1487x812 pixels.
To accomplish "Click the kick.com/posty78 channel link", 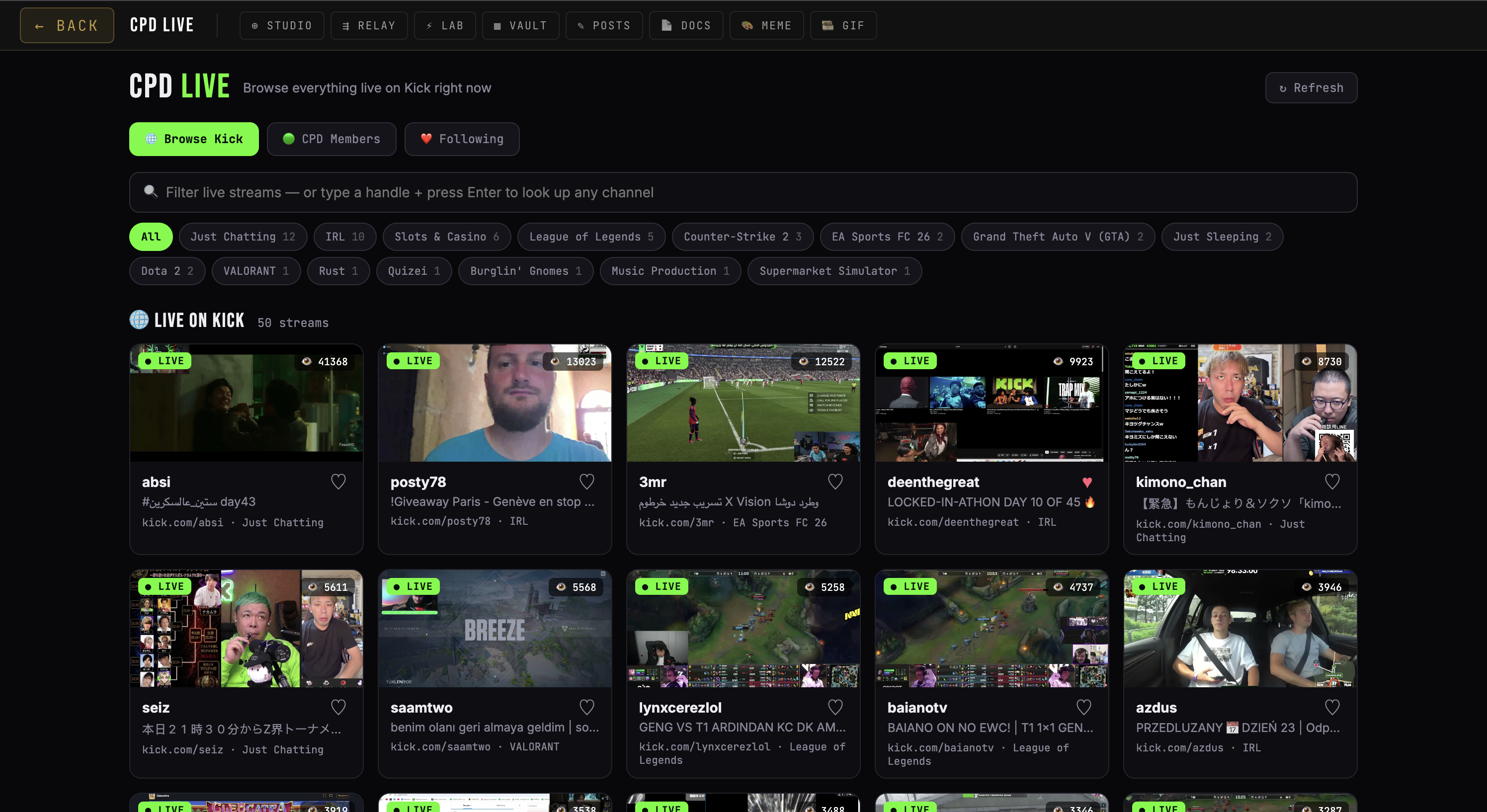I will [x=440, y=521].
